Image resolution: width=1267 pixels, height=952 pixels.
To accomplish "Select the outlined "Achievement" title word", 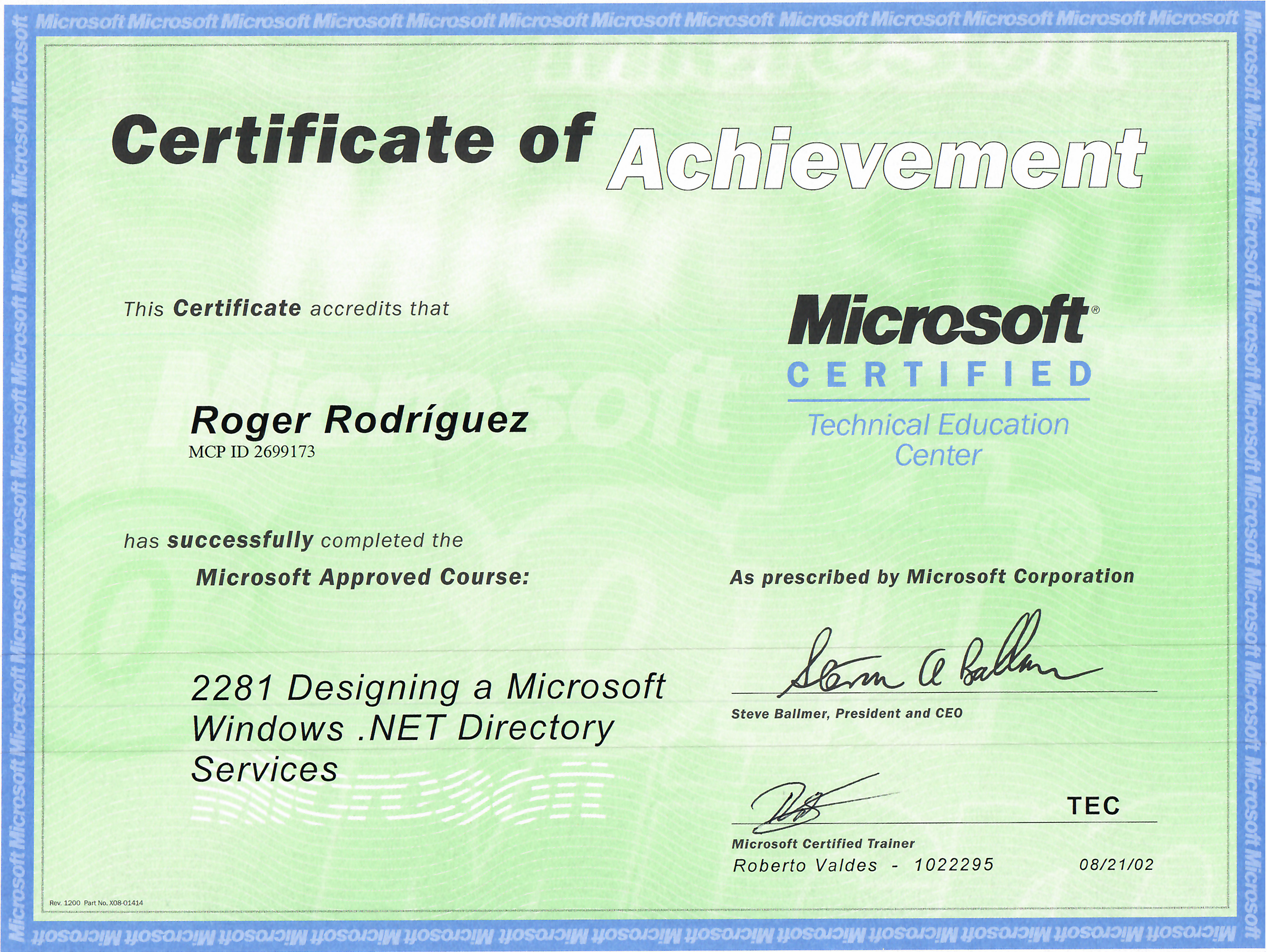I will coord(876,159).
